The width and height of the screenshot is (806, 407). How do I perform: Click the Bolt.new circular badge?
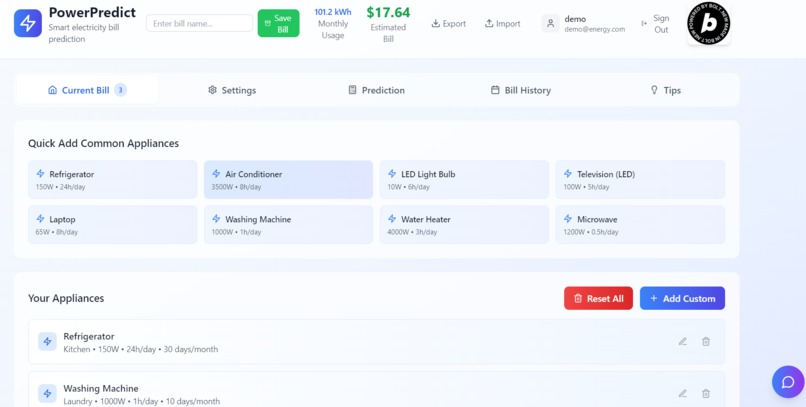(x=709, y=23)
